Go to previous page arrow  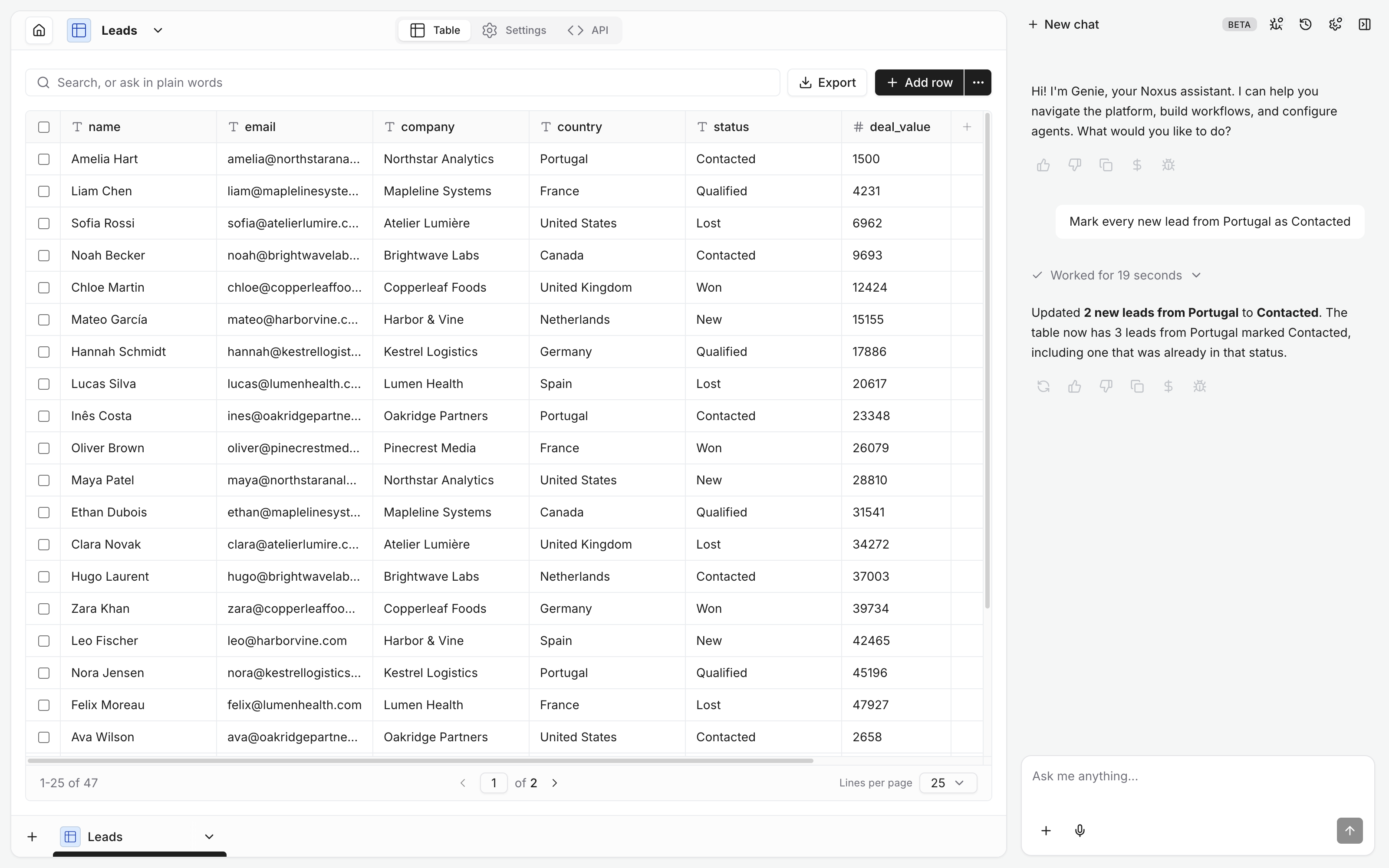(463, 783)
